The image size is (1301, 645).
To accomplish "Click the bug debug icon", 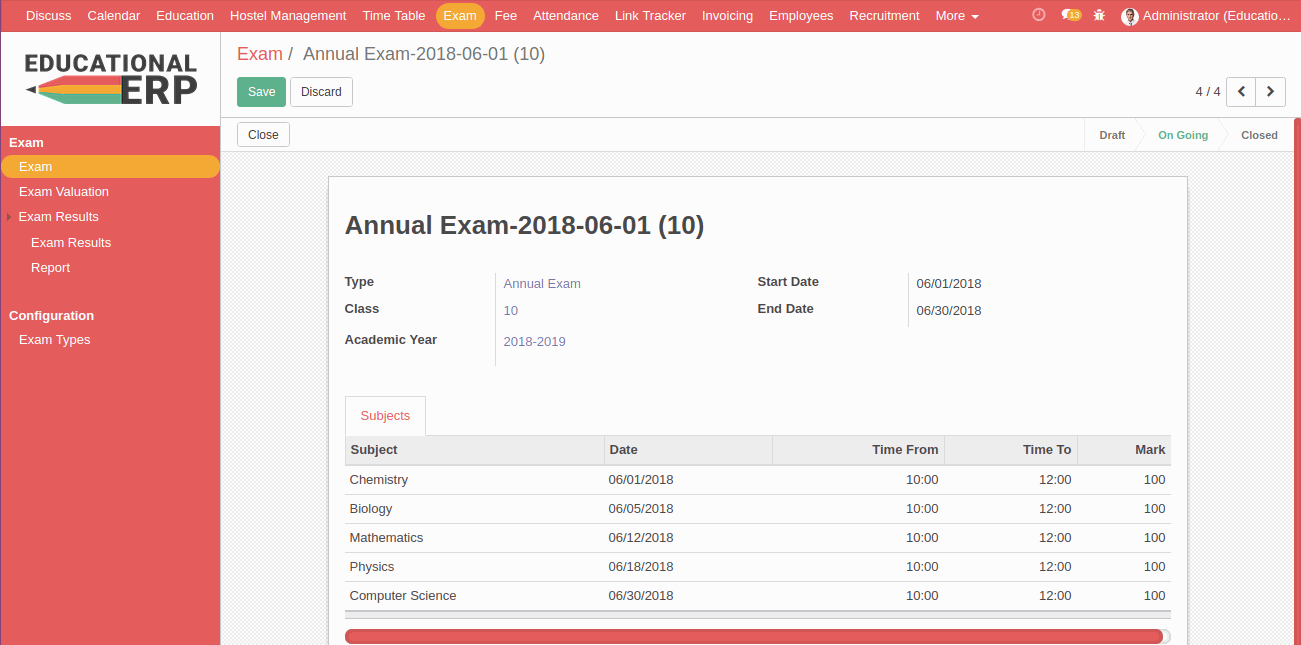I will click(x=1100, y=15).
